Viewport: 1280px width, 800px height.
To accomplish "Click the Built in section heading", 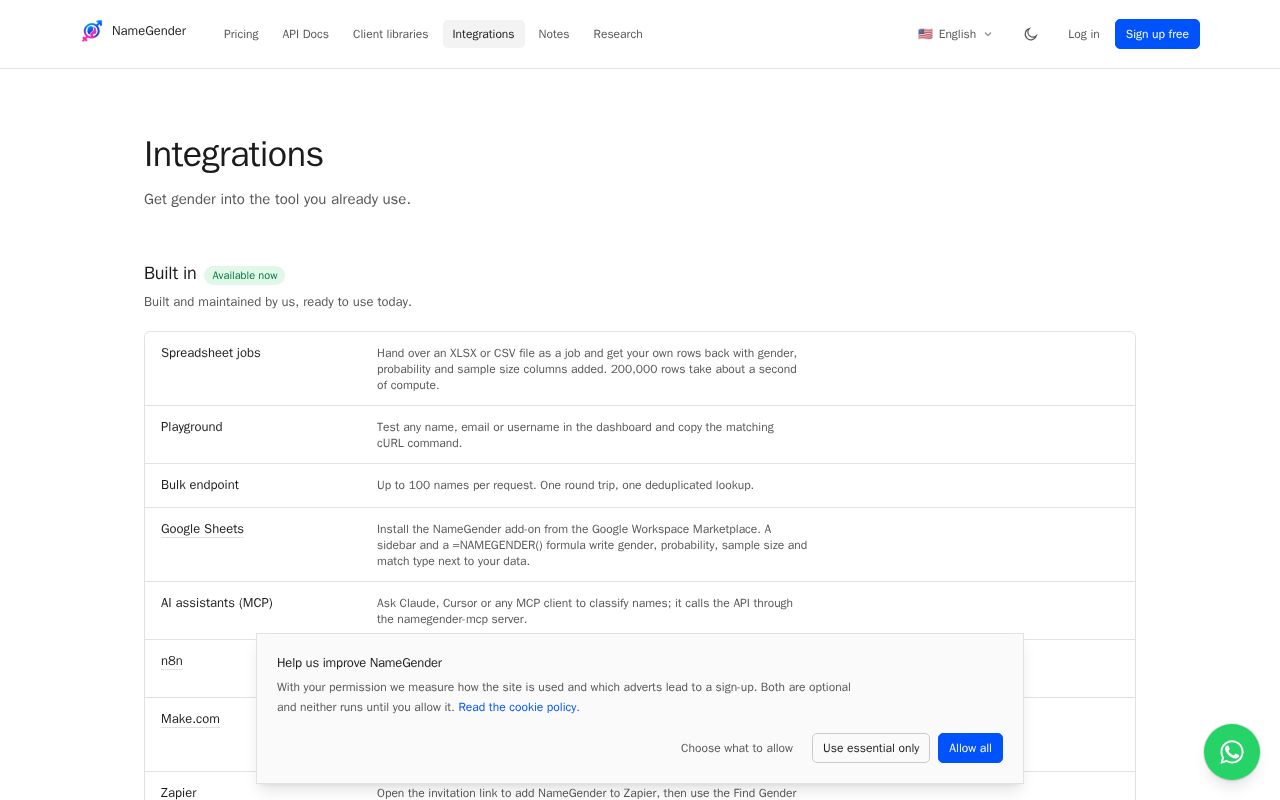I will pyautogui.click(x=170, y=274).
